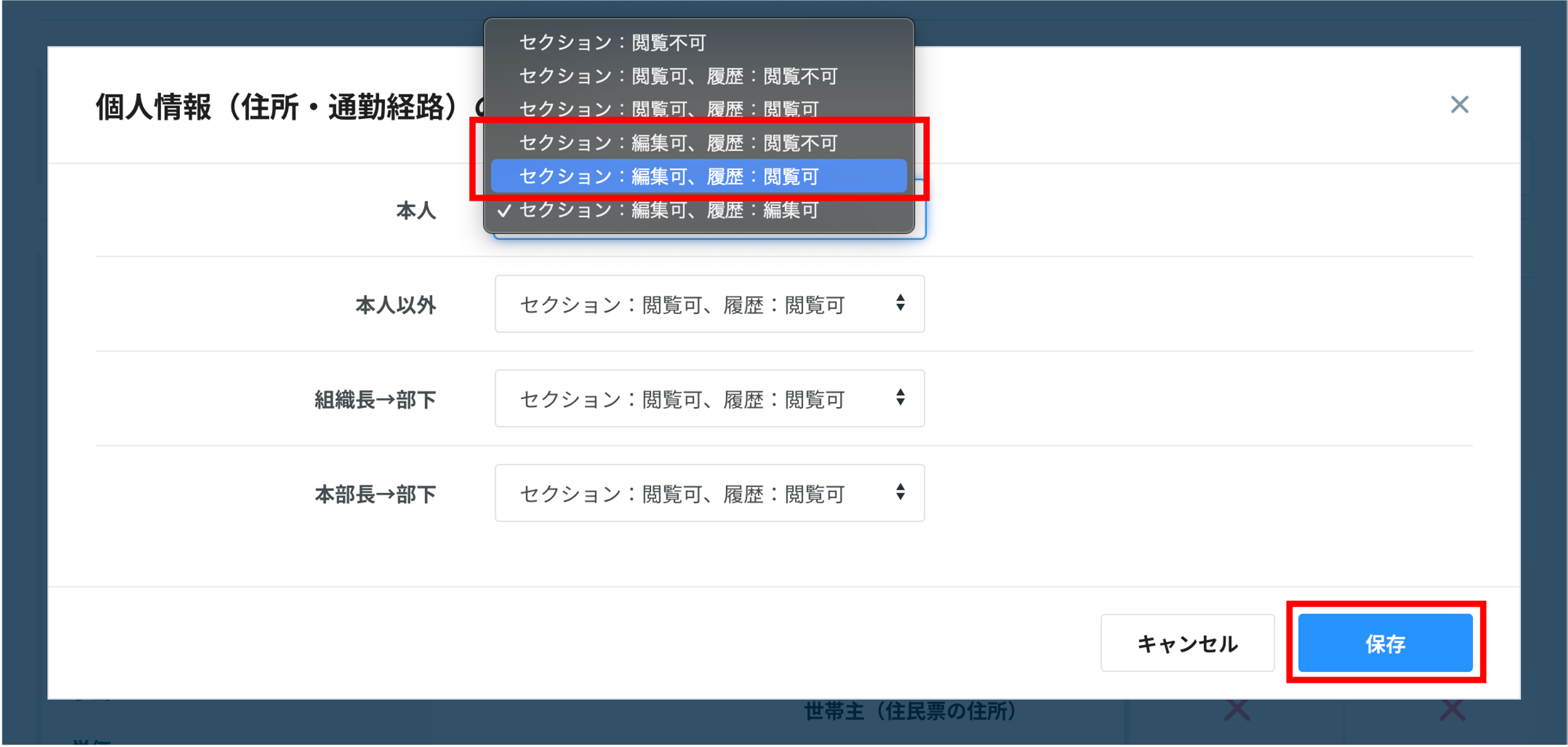1568x747 pixels.
Task: Click up-down arrows on 本部長→部下 select
Action: [x=900, y=492]
